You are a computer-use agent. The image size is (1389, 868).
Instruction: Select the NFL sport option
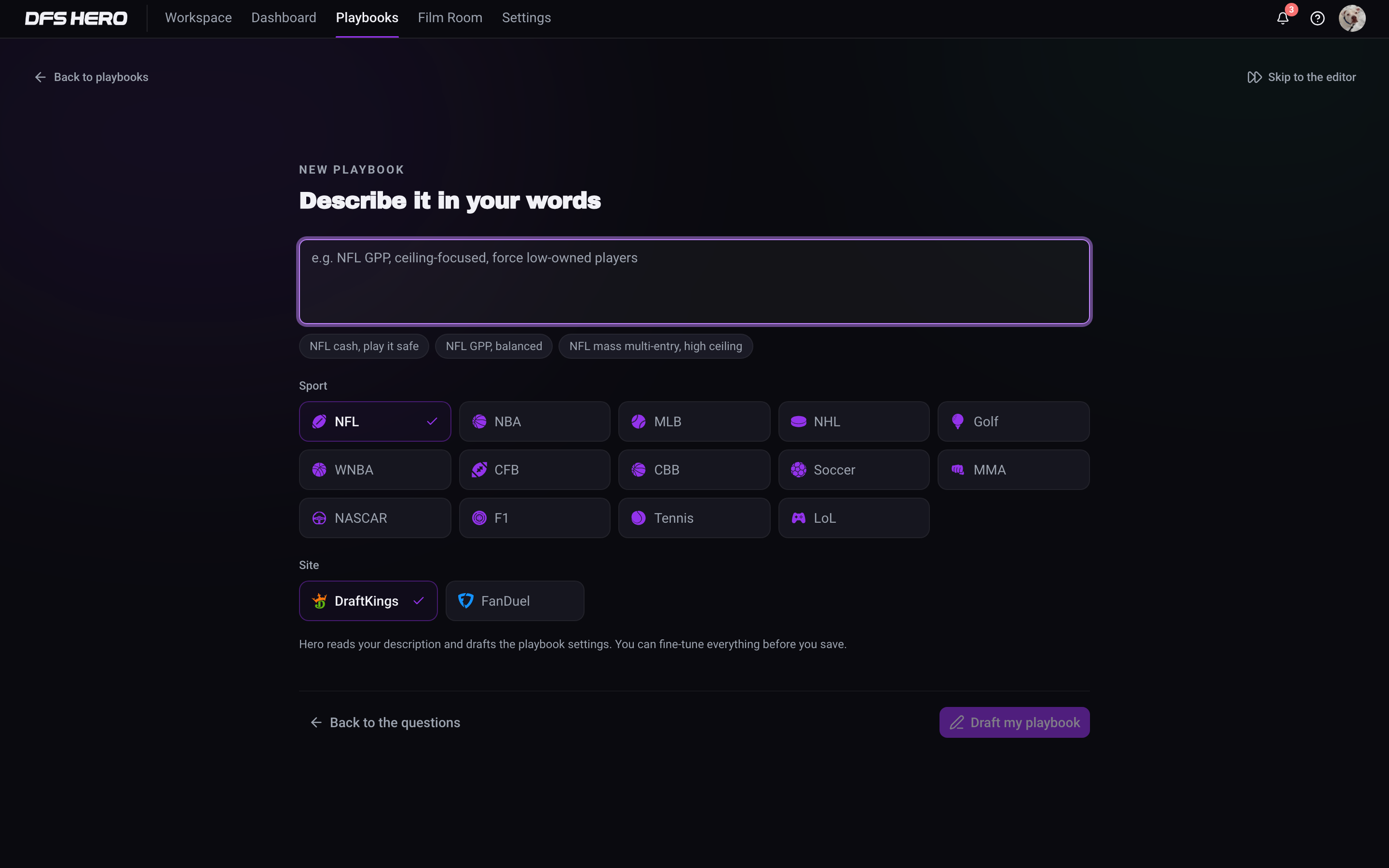coord(375,421)
